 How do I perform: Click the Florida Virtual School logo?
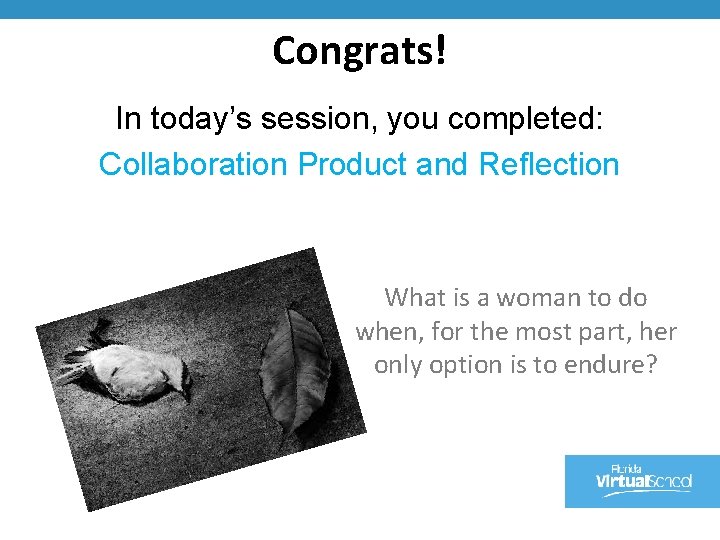(x=642, y=481)
